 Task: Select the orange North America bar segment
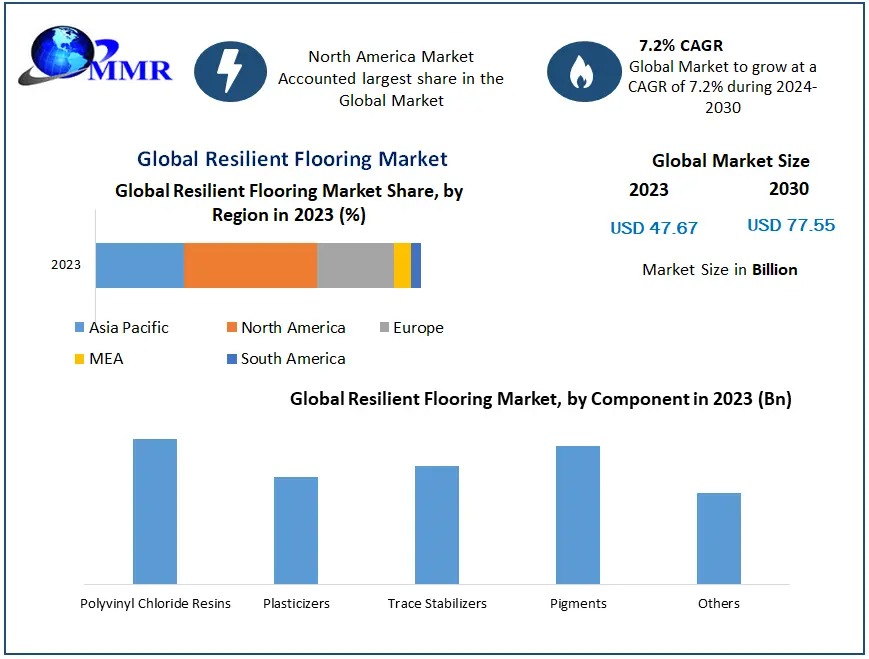[250, 265]
